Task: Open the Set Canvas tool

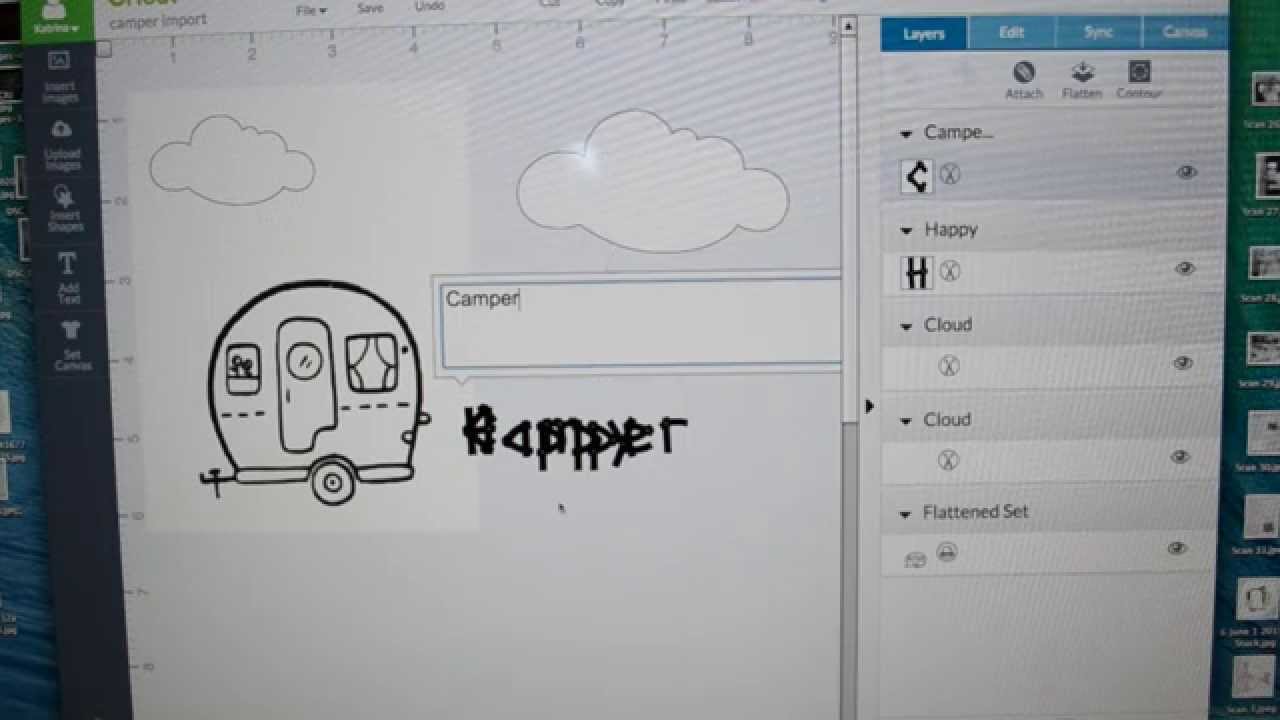Action: click(x=71, y=344)
